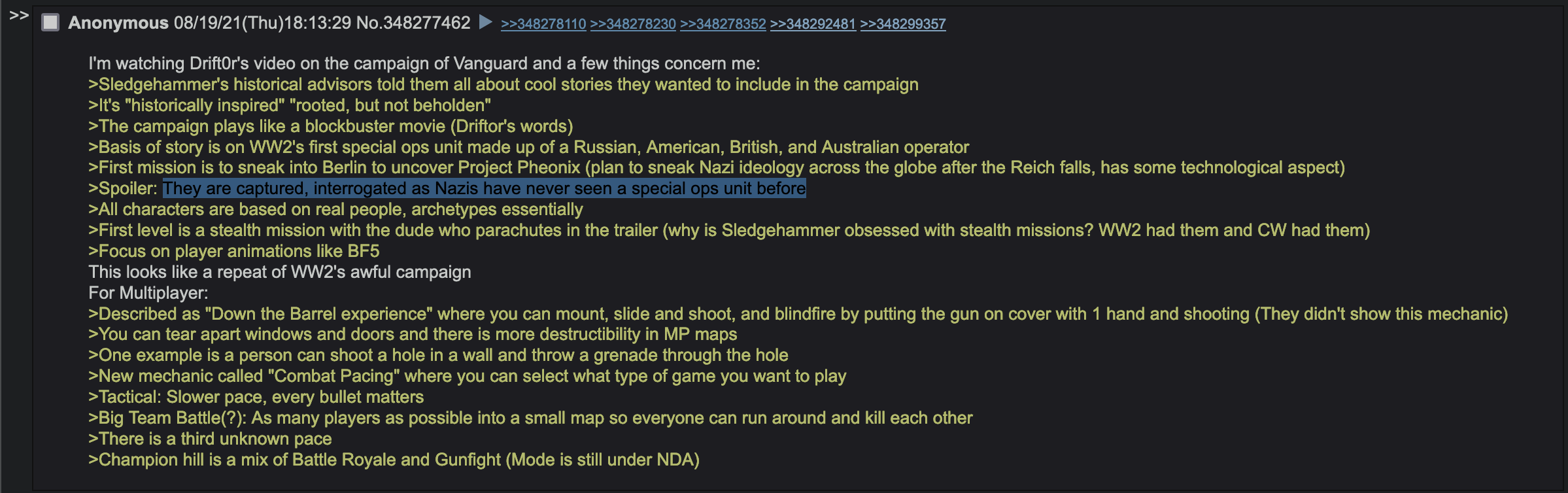
Task: Click "There is a third unknown pace" line
Action: (x=211, y=439)
